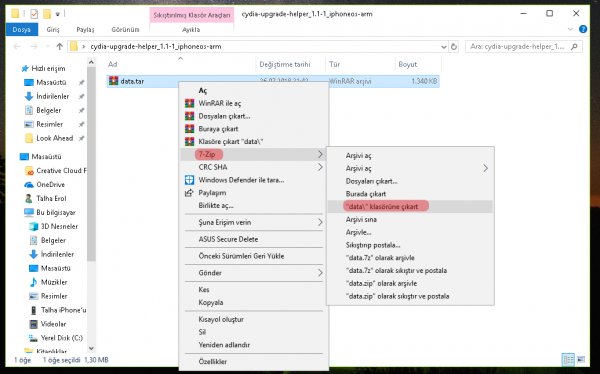Click the Creative Cloud Files folder icon
This screenshot has width=600, height=374.
[29, 171]
